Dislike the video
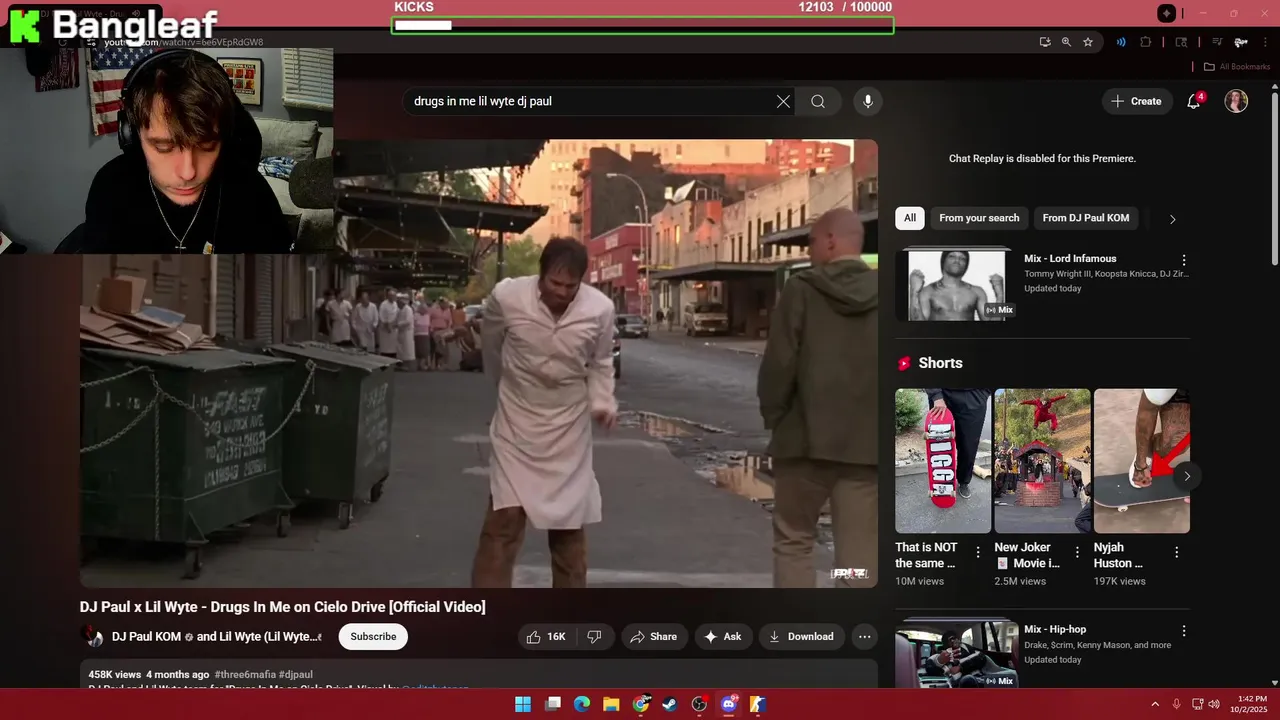Viewport: 1280px width, 720px height. click(x=594, y=637)
